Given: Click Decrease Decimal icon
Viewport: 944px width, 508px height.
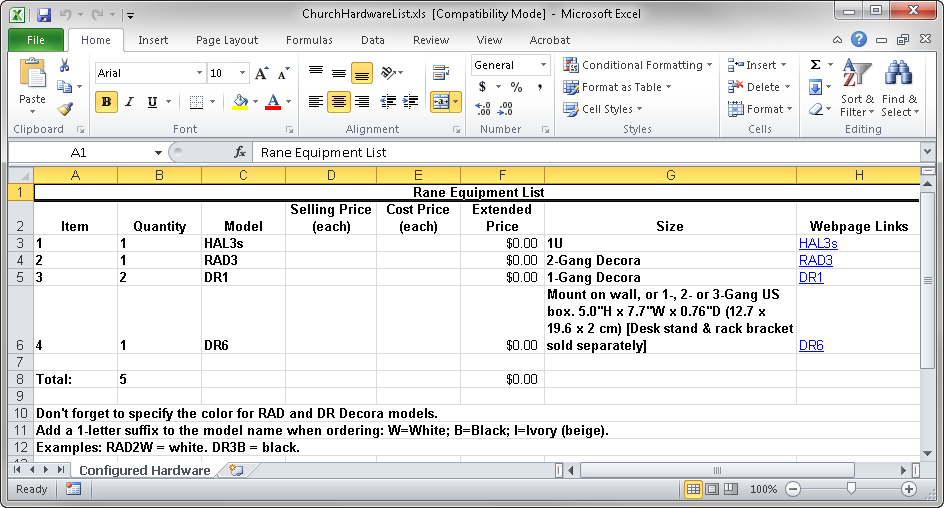Looking at the screenshot, I should tap(506, 109).
